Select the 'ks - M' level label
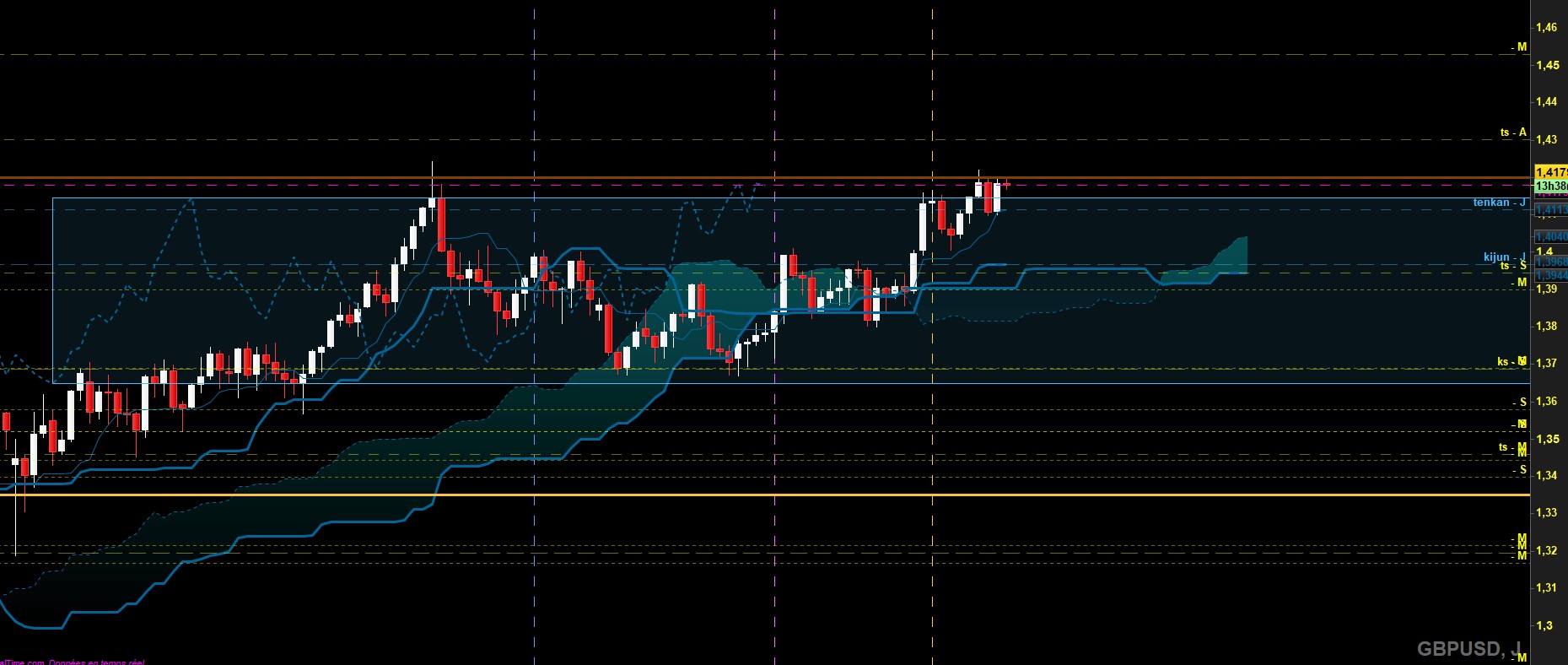Viewport: 1568px width, 665px height. (1512, 361)
